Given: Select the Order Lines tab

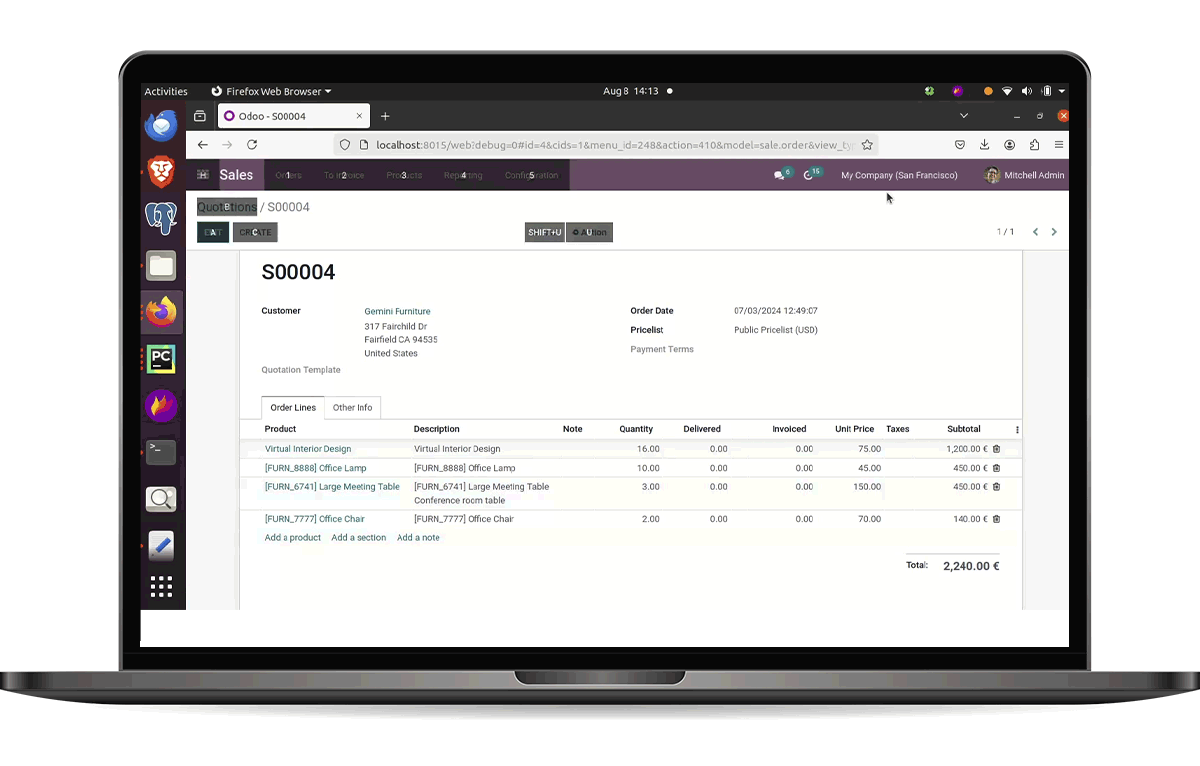Looking at the screenshot, I should tap(293, 408).
